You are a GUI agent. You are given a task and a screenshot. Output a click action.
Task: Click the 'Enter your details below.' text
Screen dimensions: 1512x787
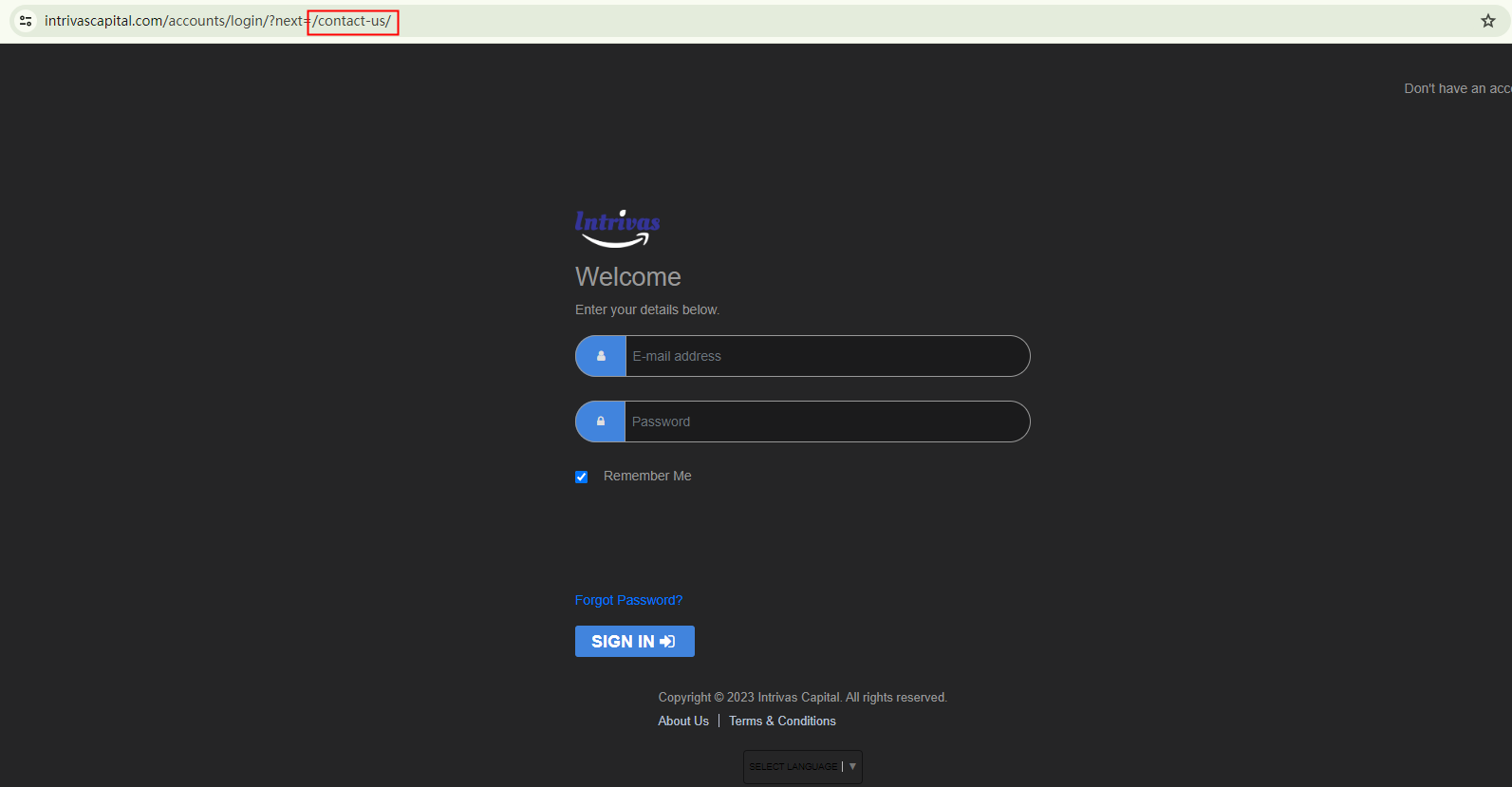tap(647, 309)
